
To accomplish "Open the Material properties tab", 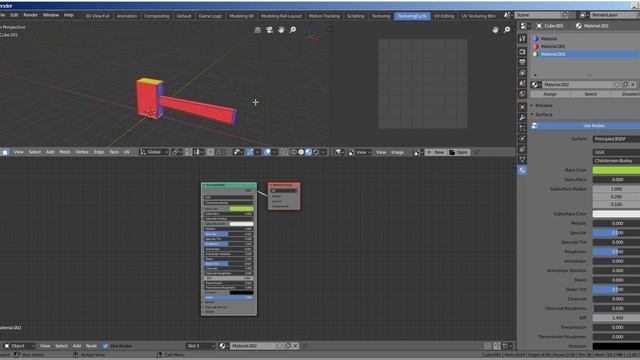I will (x=522, y=170).
